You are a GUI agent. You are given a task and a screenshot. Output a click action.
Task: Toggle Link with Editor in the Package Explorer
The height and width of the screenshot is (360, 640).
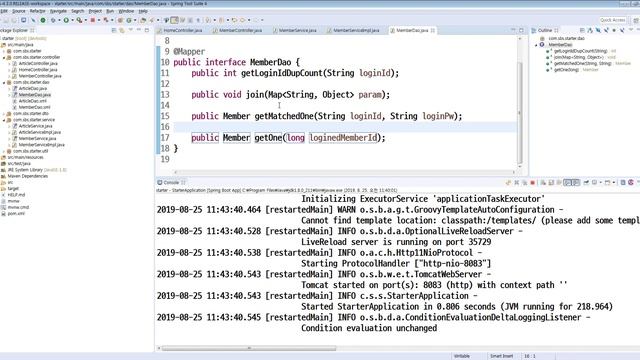(122, 30)
